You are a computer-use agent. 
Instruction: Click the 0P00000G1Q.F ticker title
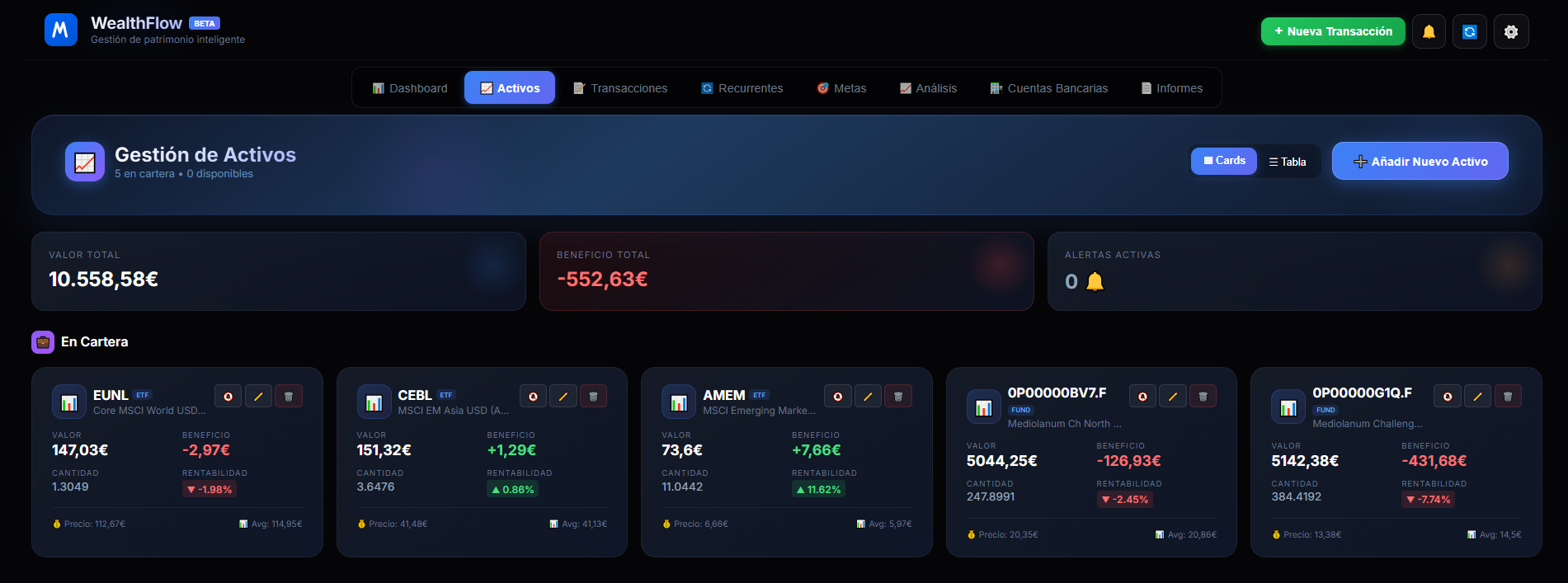pos(1363,393)
